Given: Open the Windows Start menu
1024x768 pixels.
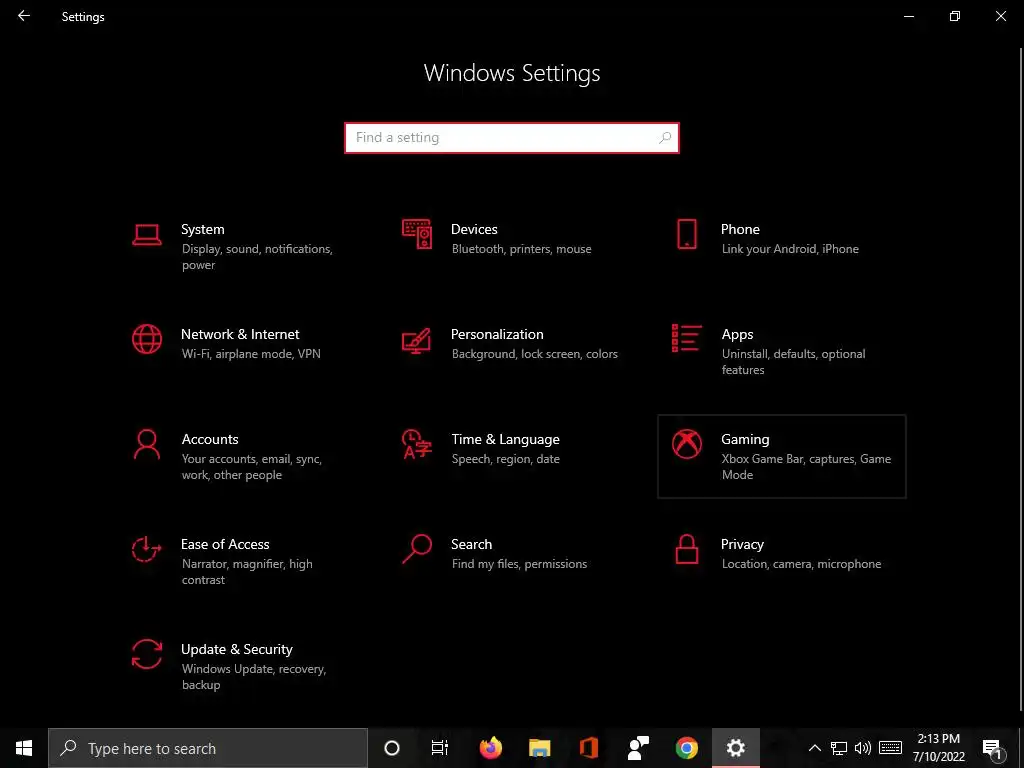Looking at the screenshot, I should click(24, 748).
